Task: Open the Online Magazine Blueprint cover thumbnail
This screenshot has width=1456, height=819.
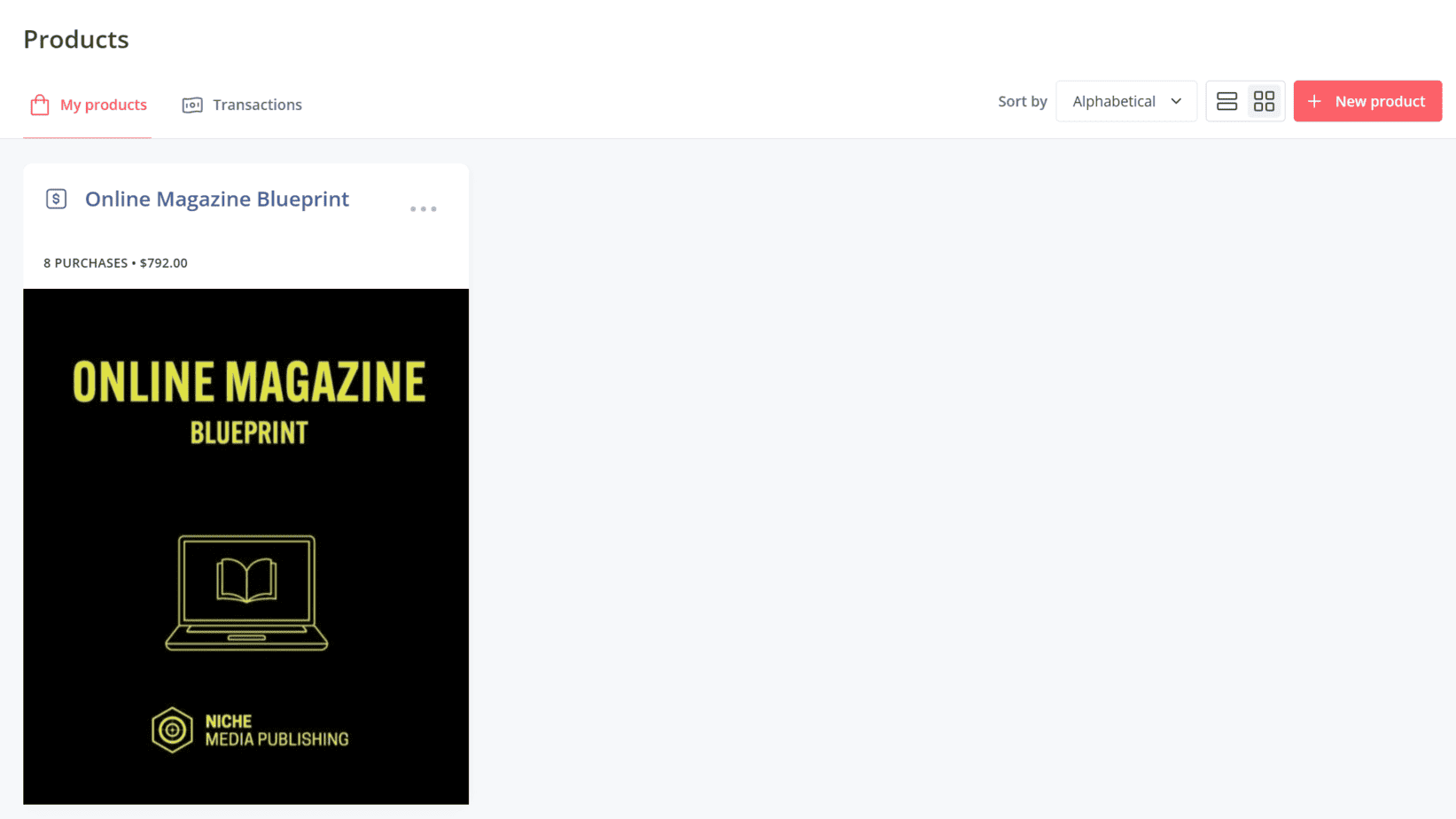Action: click(246, 546)
